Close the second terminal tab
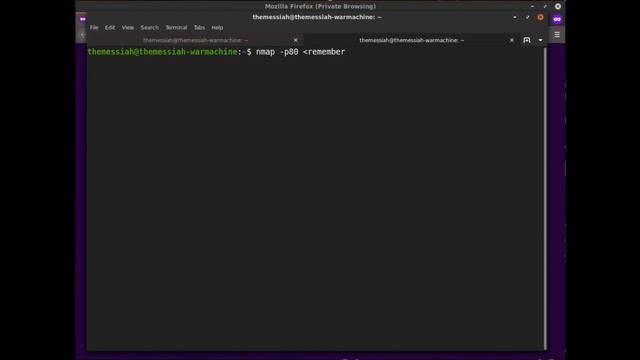Viewport: 640px width, 360px height. [511, 40]
